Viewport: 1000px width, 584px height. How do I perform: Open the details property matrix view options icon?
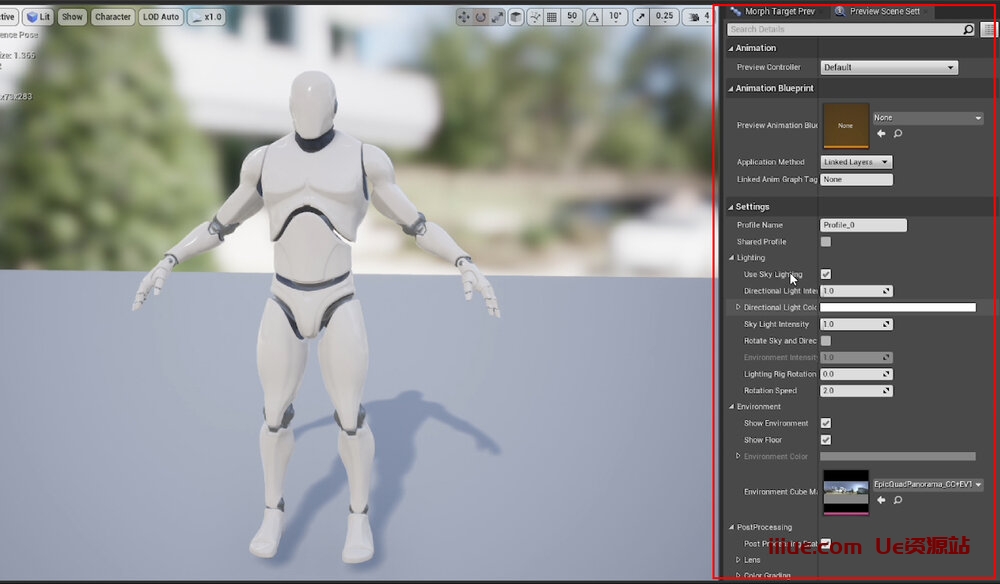(988, 30)
